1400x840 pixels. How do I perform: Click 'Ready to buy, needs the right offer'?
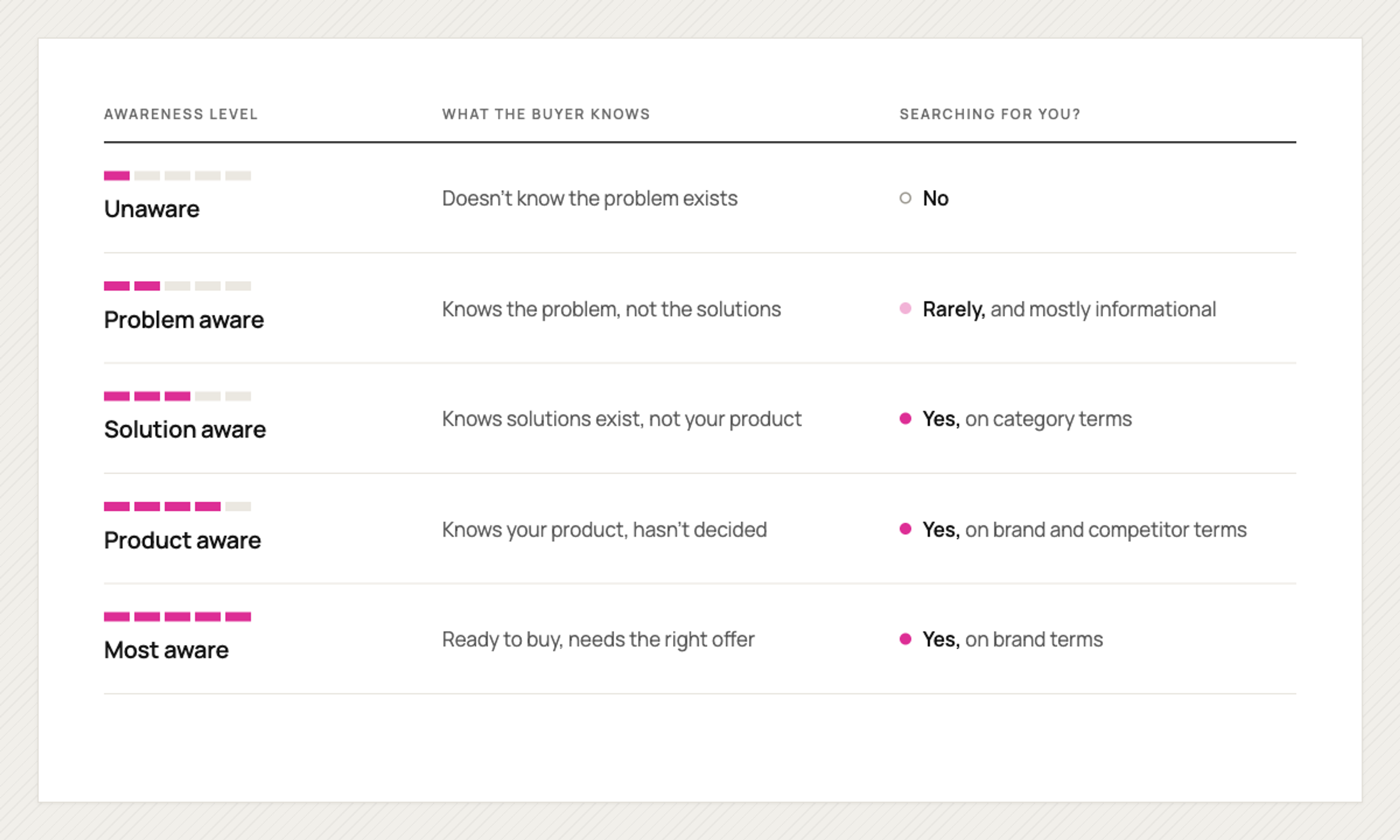[x=598, y=639]
